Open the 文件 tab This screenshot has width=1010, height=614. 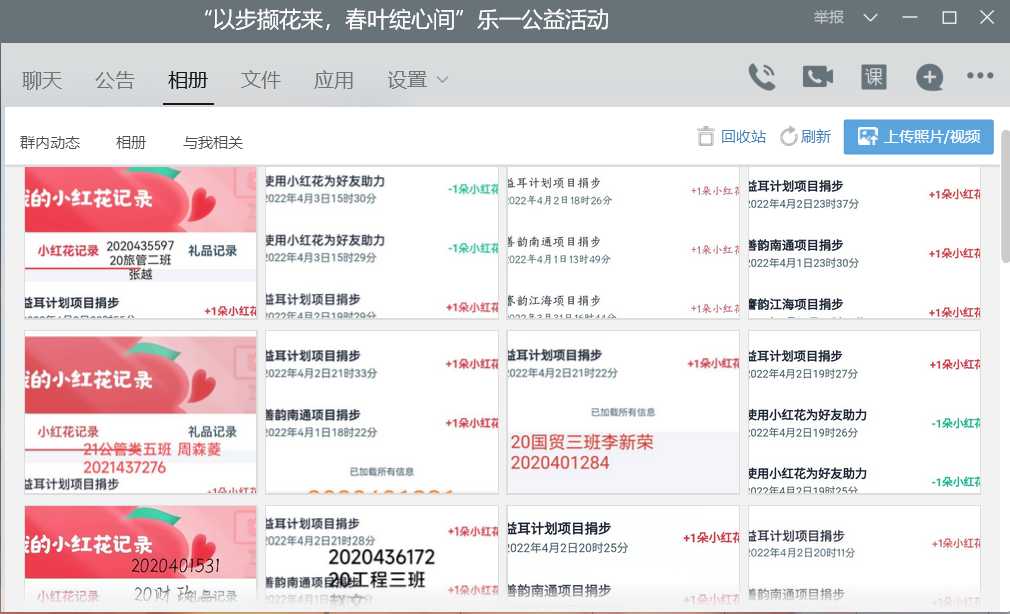click(261, 80)
